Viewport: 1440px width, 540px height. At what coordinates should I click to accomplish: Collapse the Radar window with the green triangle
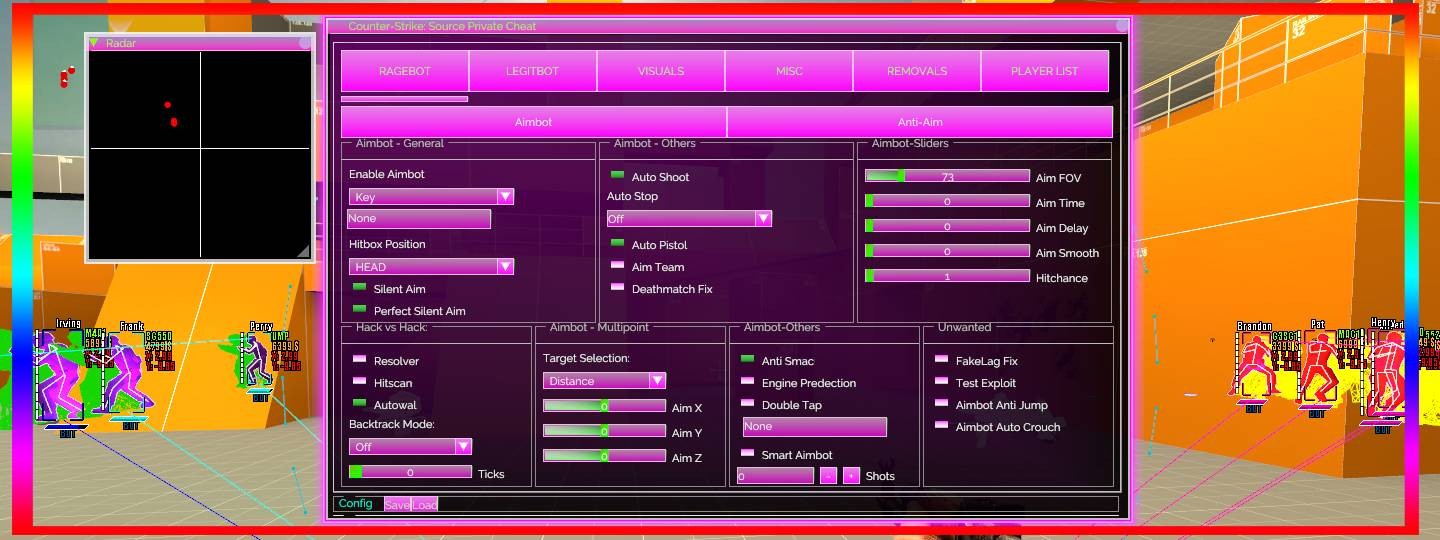tap(94, 43)
